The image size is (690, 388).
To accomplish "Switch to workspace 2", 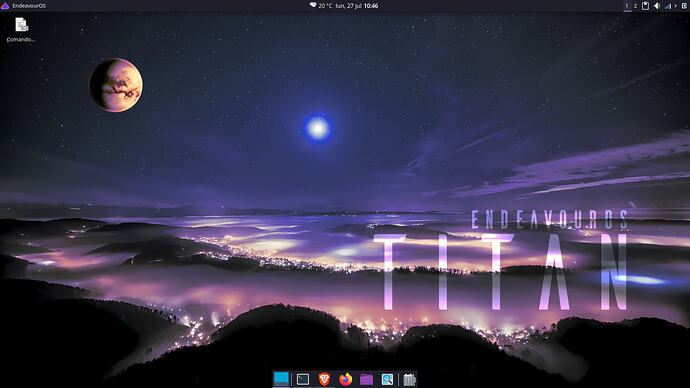I will [635, 6].
